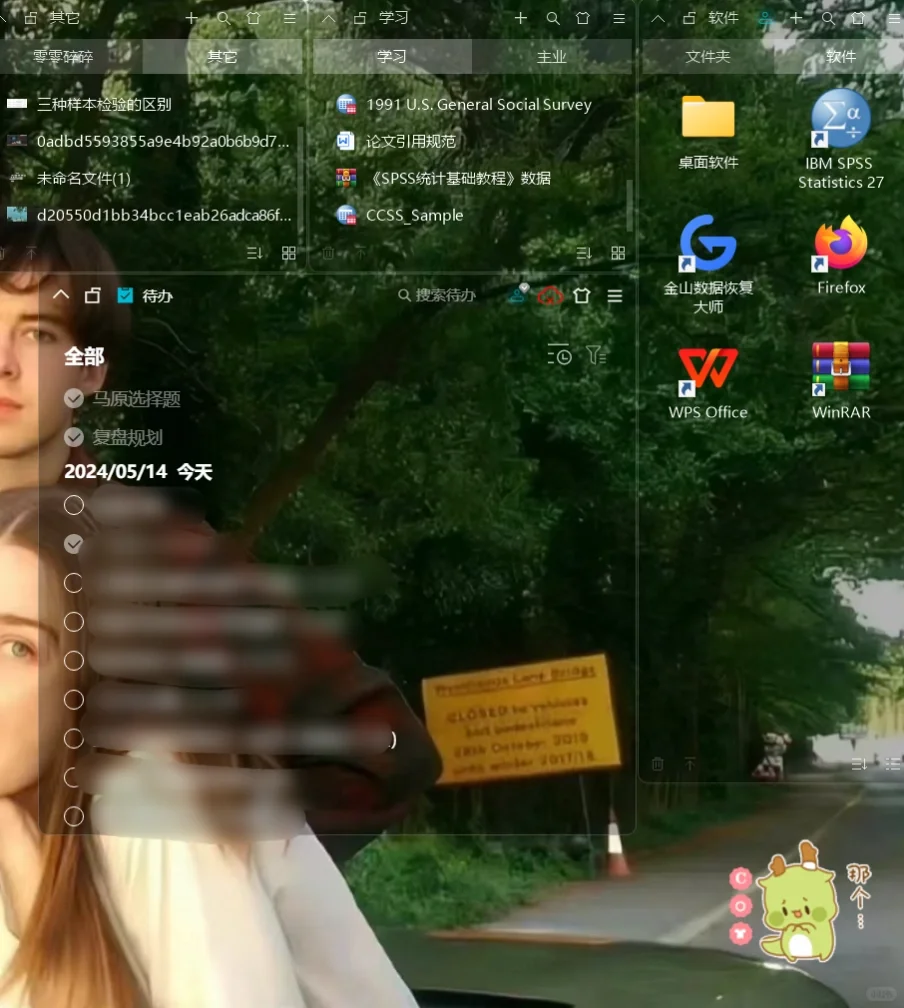Open search in the 学习 panel
Image resolution: width=904 pixels, height=1008 pixels.
tap(553, 18)
